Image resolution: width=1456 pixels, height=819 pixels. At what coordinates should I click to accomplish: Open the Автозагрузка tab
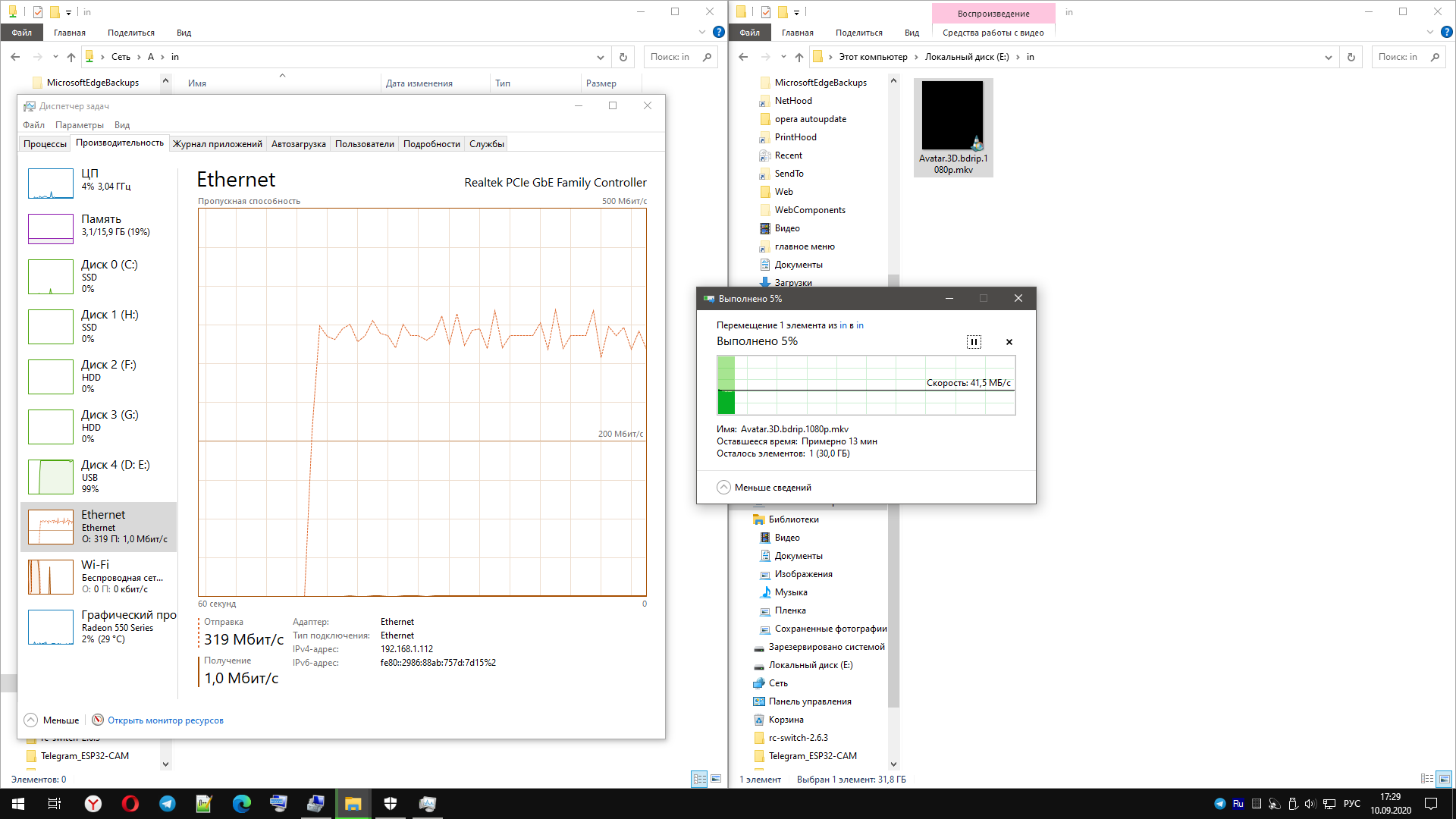[298, 144]
